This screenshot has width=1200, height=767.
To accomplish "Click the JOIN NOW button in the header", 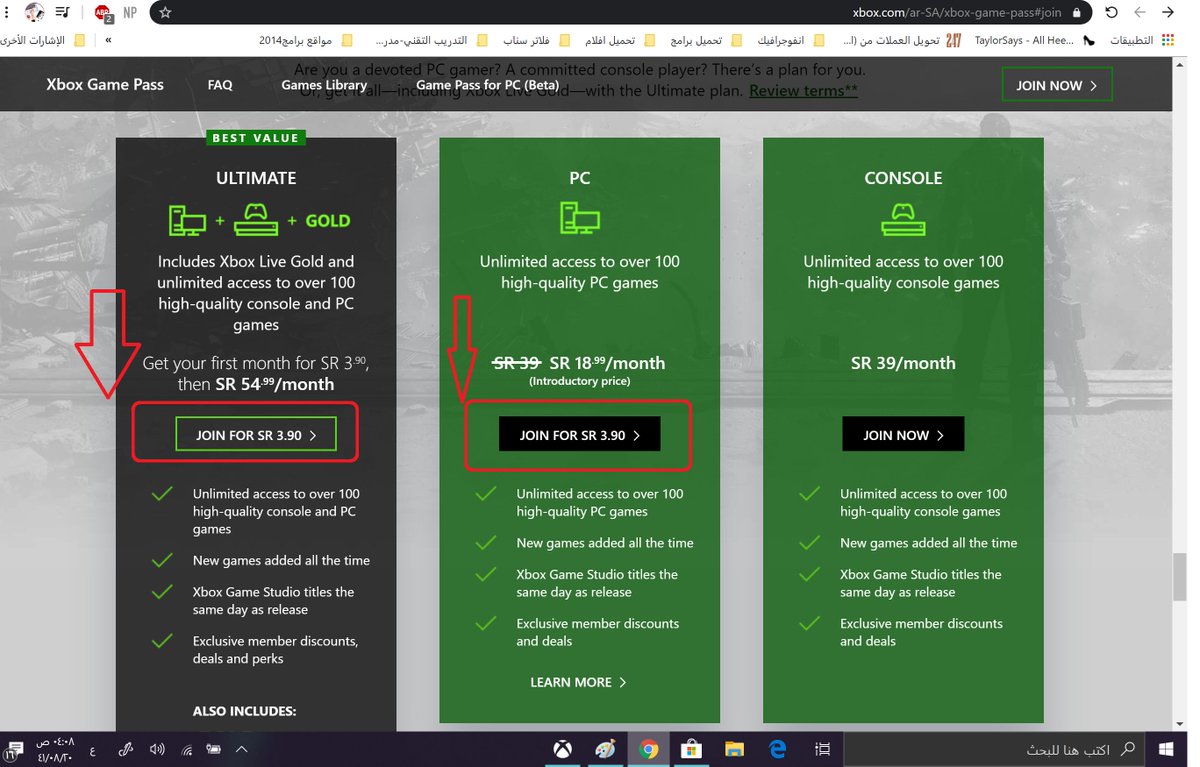I will coord(1057,85).
